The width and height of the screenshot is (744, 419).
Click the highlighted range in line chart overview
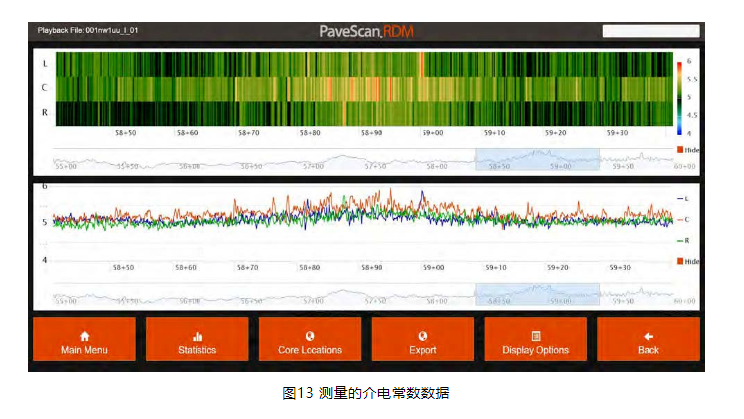click(x=537, y=294)
